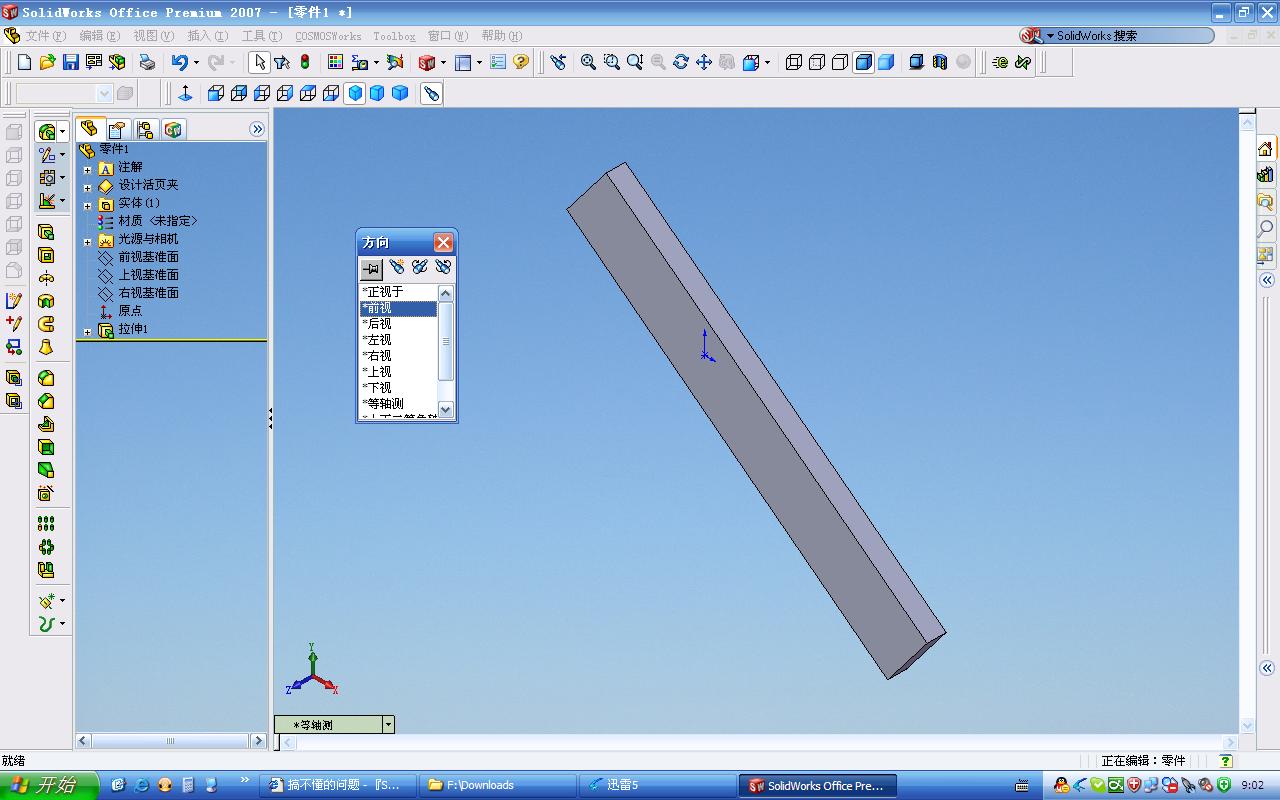Choose the Rotate View tool

(681, 62)
